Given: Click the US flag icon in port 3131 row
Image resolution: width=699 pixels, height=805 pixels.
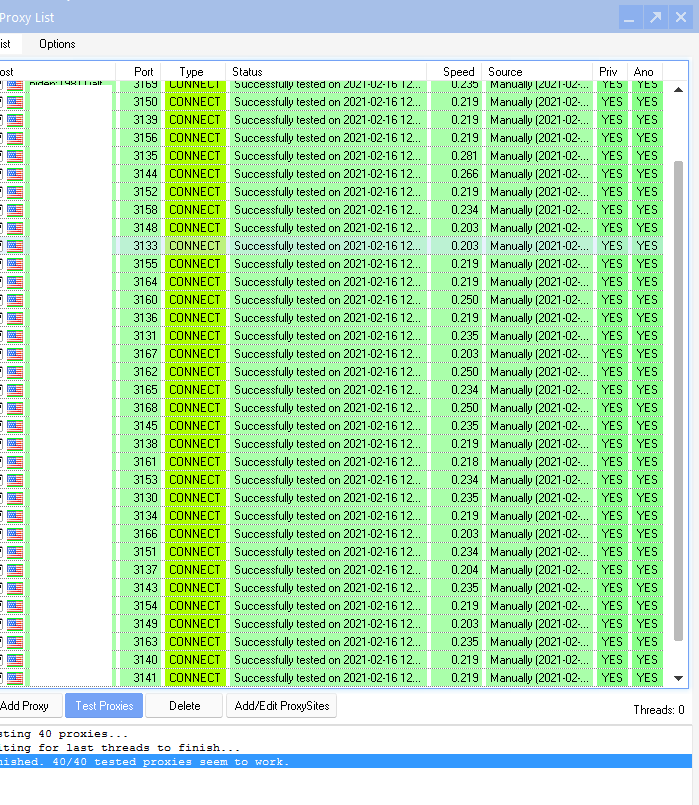Looking at the screenshot, I should point(15,336).
